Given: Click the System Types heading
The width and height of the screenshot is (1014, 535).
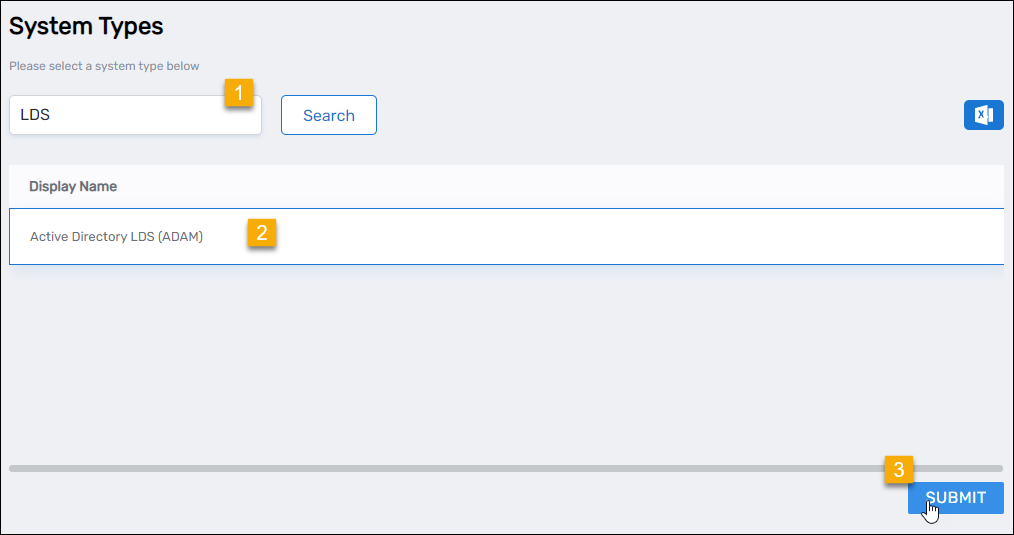Looking at the screenshot, I should point(86,27).
